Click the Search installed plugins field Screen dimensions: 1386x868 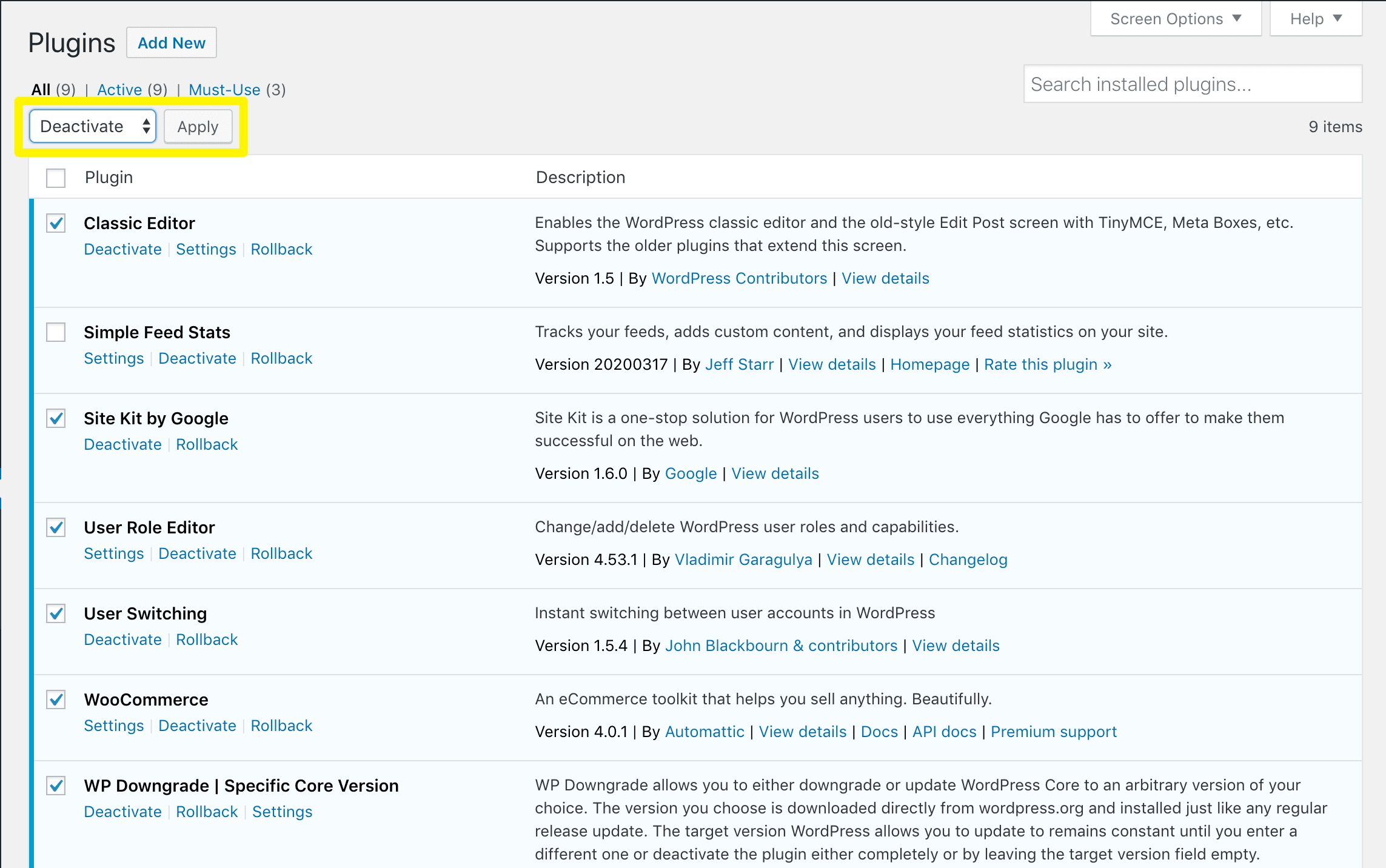pyautogui.click(x=1192, y=84)
